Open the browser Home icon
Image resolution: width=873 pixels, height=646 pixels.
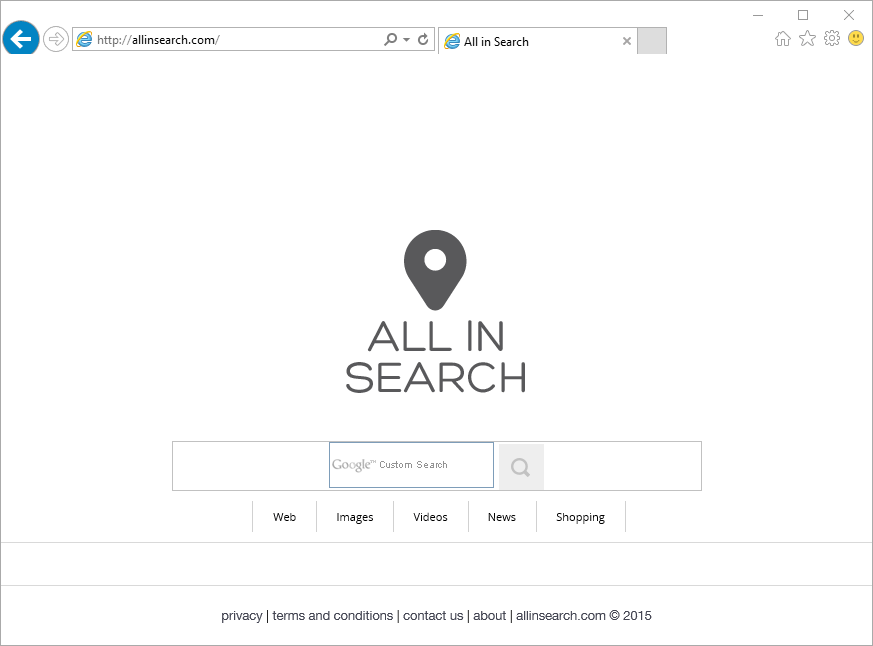[783, 39]
